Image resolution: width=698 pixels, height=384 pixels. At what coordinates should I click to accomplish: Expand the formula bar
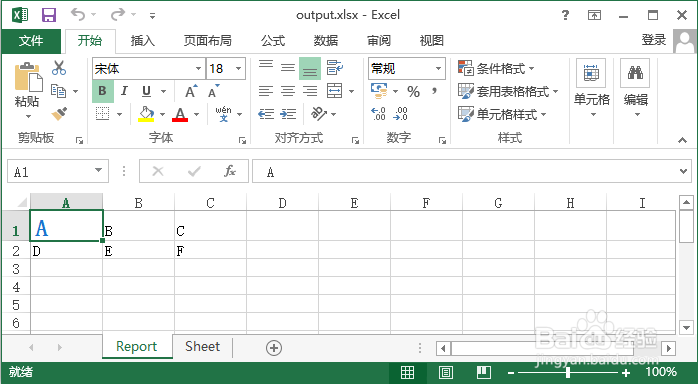point(683,171)
